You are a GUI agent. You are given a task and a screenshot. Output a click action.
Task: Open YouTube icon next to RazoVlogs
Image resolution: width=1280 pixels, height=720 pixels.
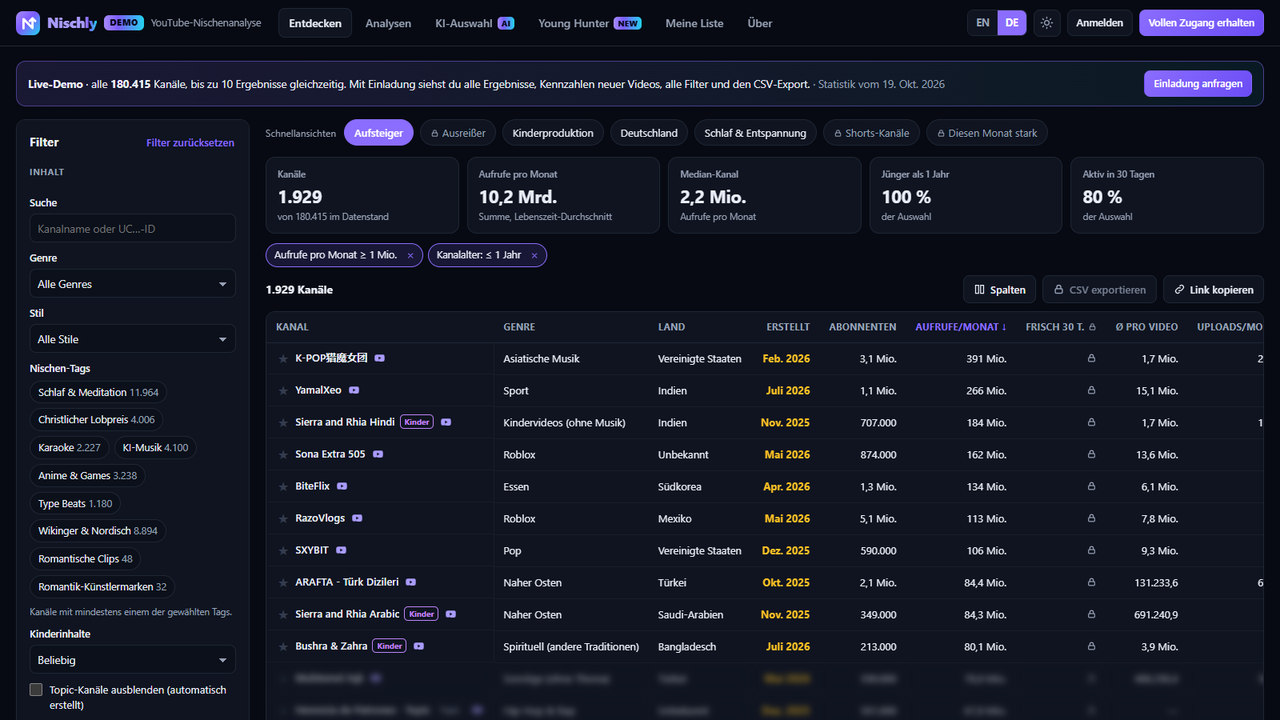[x=357, y=519]
